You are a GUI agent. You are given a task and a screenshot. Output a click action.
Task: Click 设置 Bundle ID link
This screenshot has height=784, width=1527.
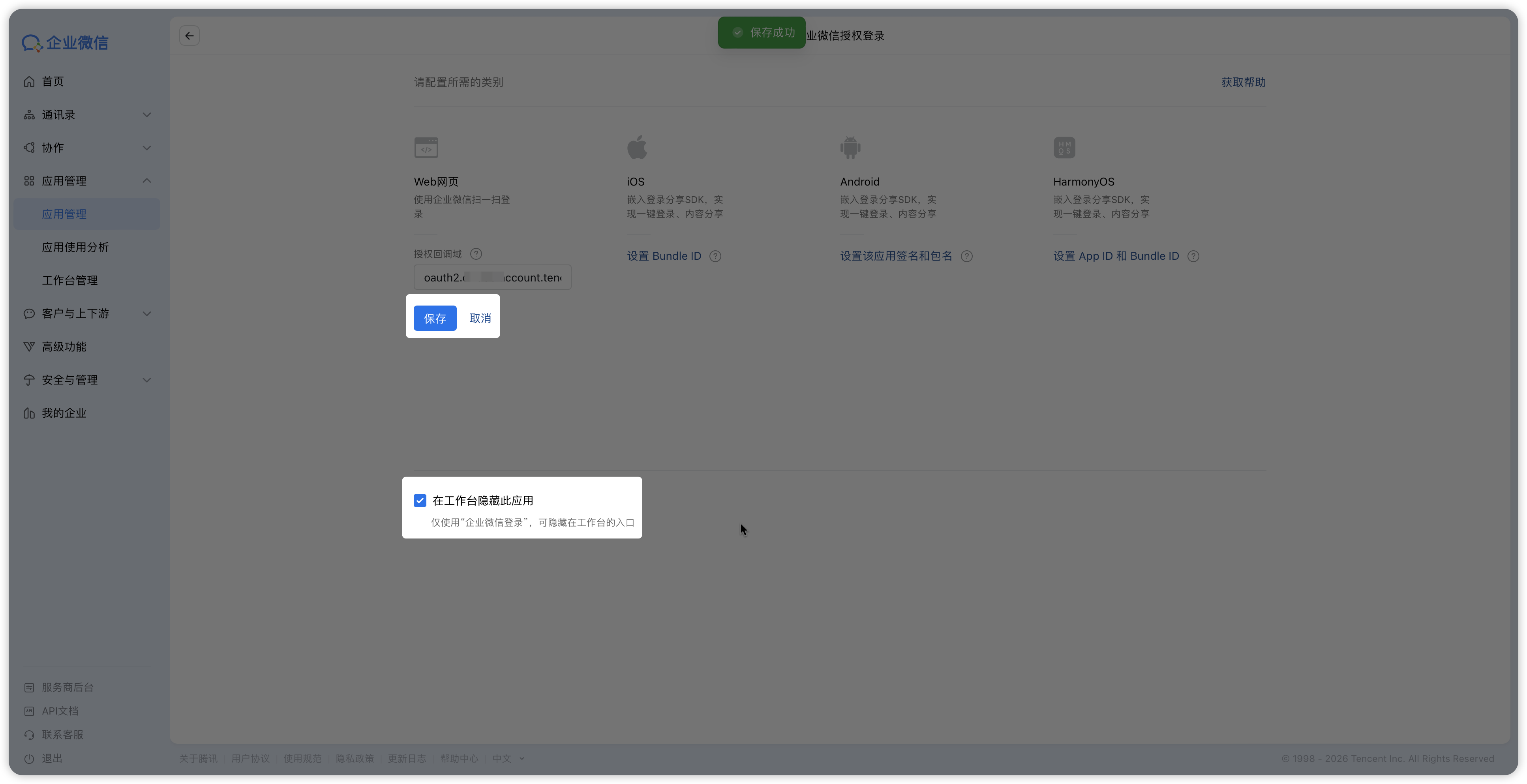tap(664, 256)
